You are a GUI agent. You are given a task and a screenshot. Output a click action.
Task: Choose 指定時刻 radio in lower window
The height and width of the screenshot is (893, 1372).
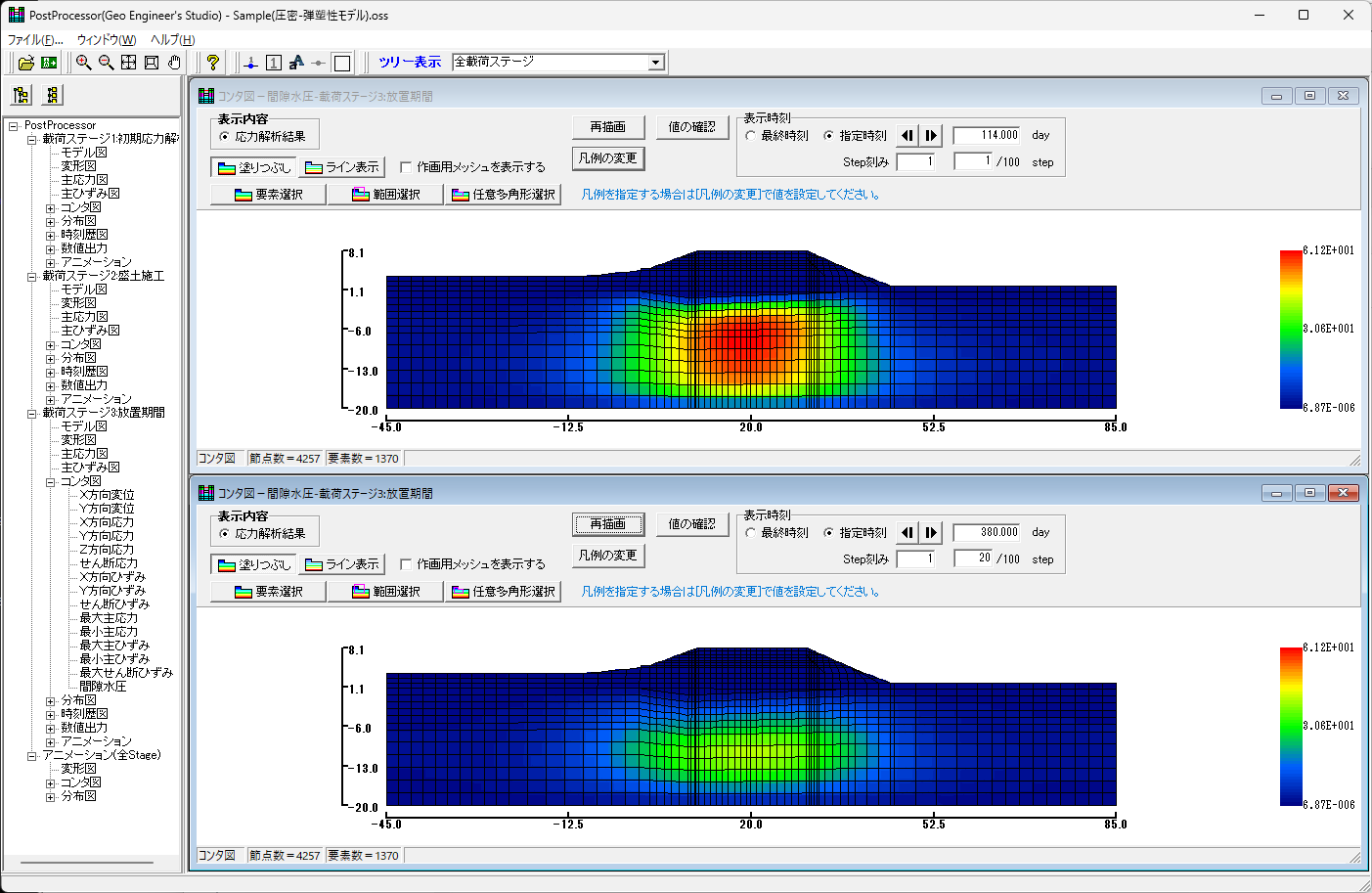855,533
